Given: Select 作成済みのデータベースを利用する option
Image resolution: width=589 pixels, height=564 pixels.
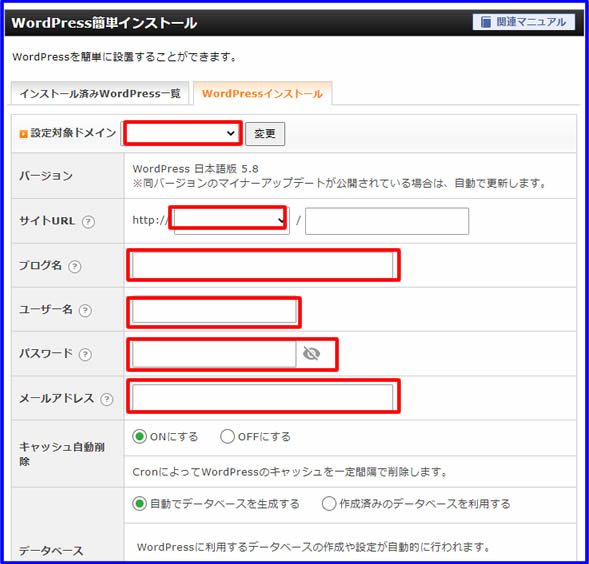Looking at the screenshot, I should pyautogui.click(x=329, y=504).
